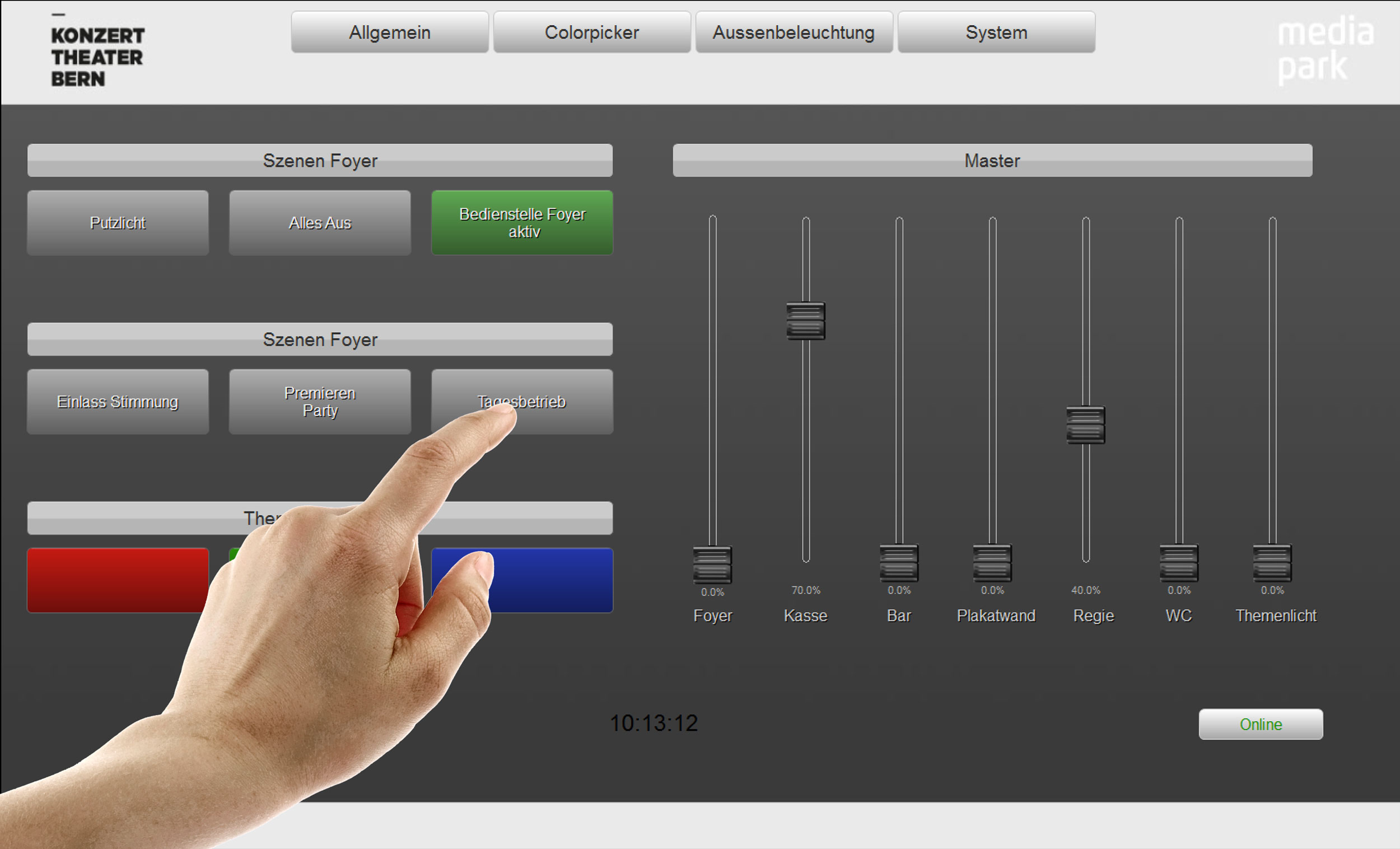Pick the red Themenlicht color
The width and height of the screenshot is (1400, 849).
tap(118, 580)
